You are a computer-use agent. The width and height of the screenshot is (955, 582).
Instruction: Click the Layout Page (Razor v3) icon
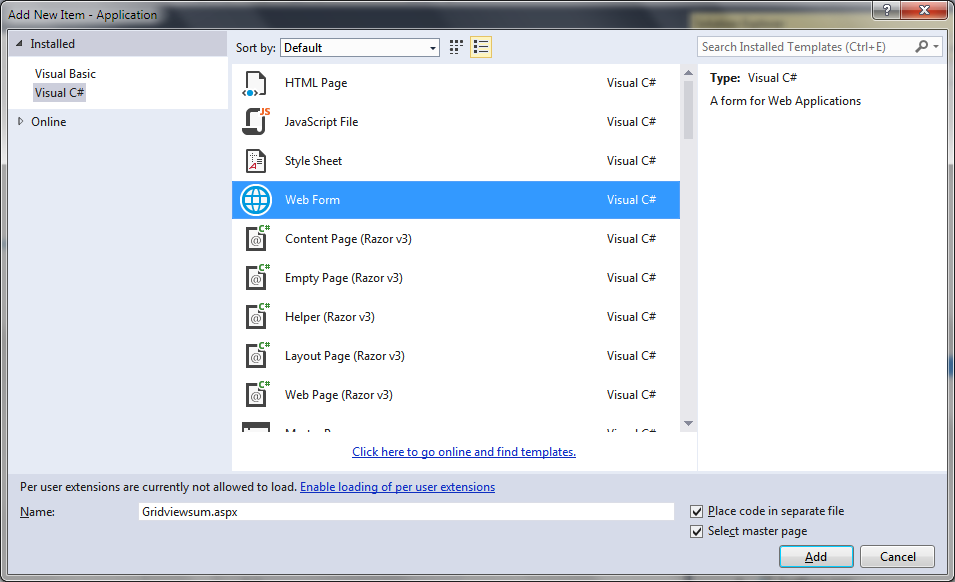257,356
